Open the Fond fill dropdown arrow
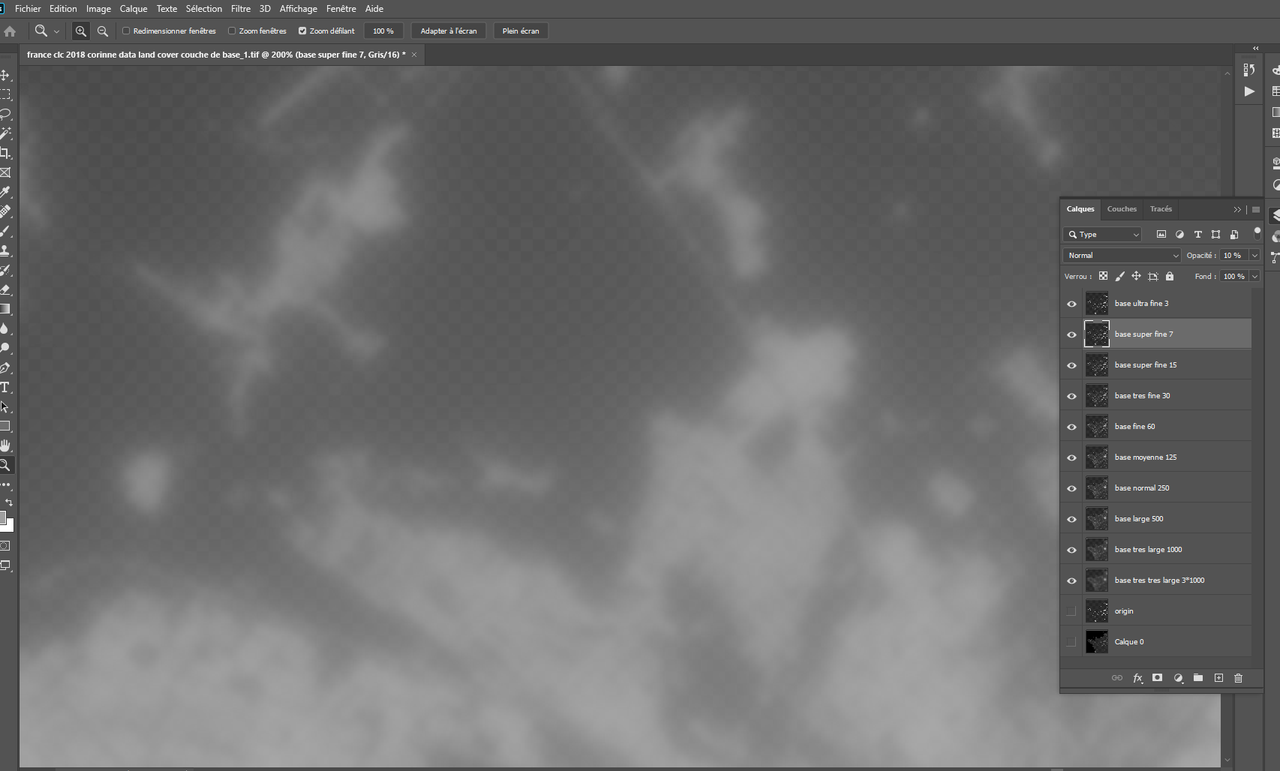The width and height of the screenshot is (1280, 771). pos(1254,276)
